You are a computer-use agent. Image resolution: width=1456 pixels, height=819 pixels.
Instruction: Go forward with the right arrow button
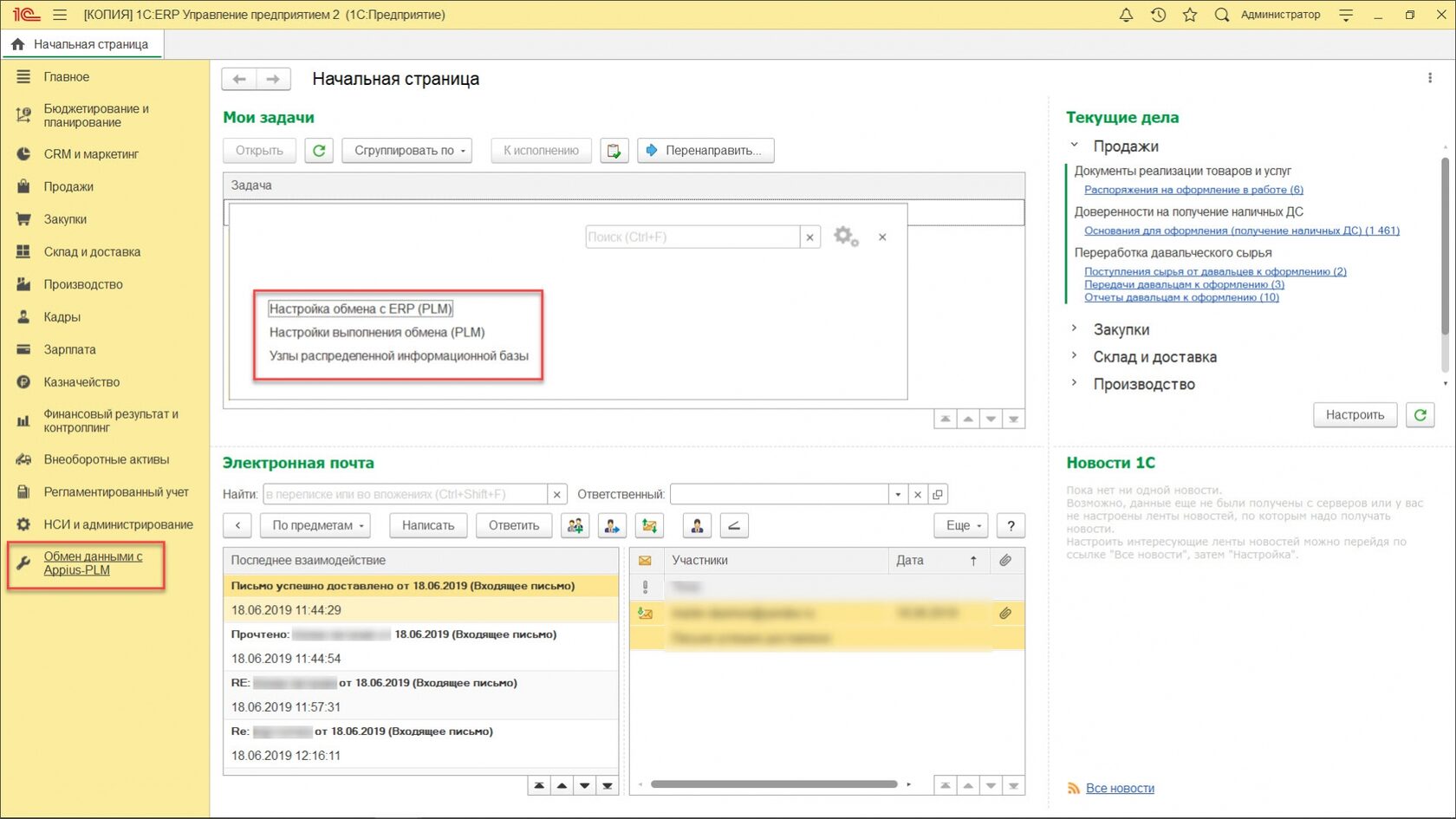[x=273, y=79]
